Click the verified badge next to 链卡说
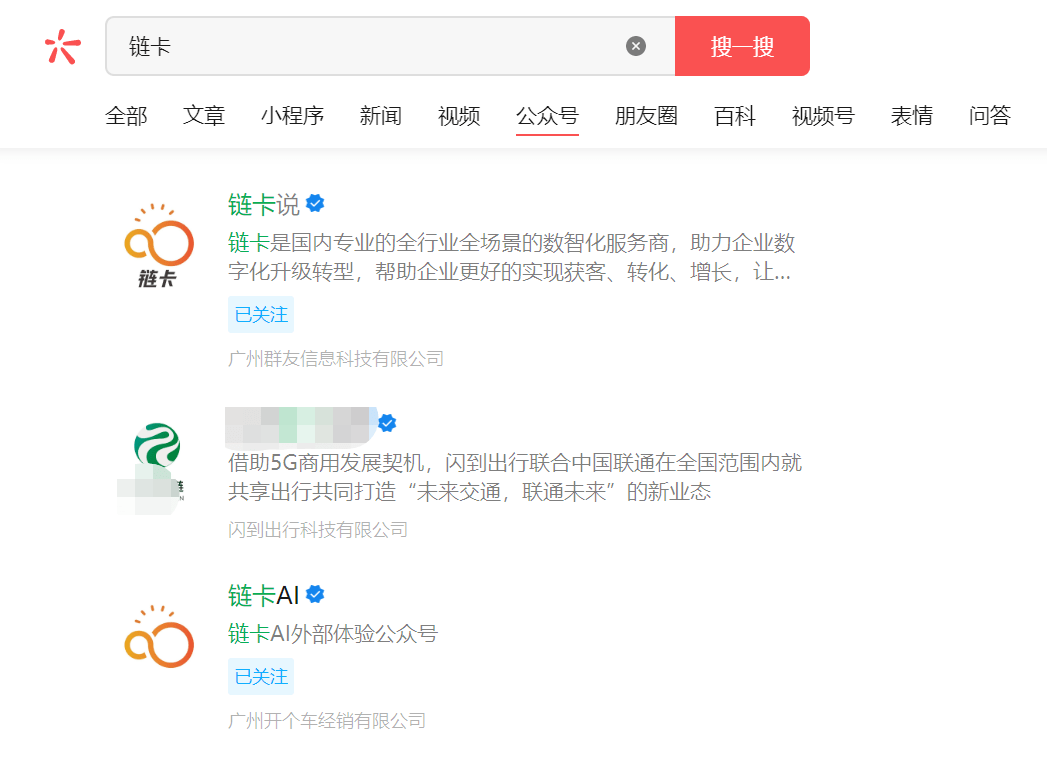 coord(315,204)
